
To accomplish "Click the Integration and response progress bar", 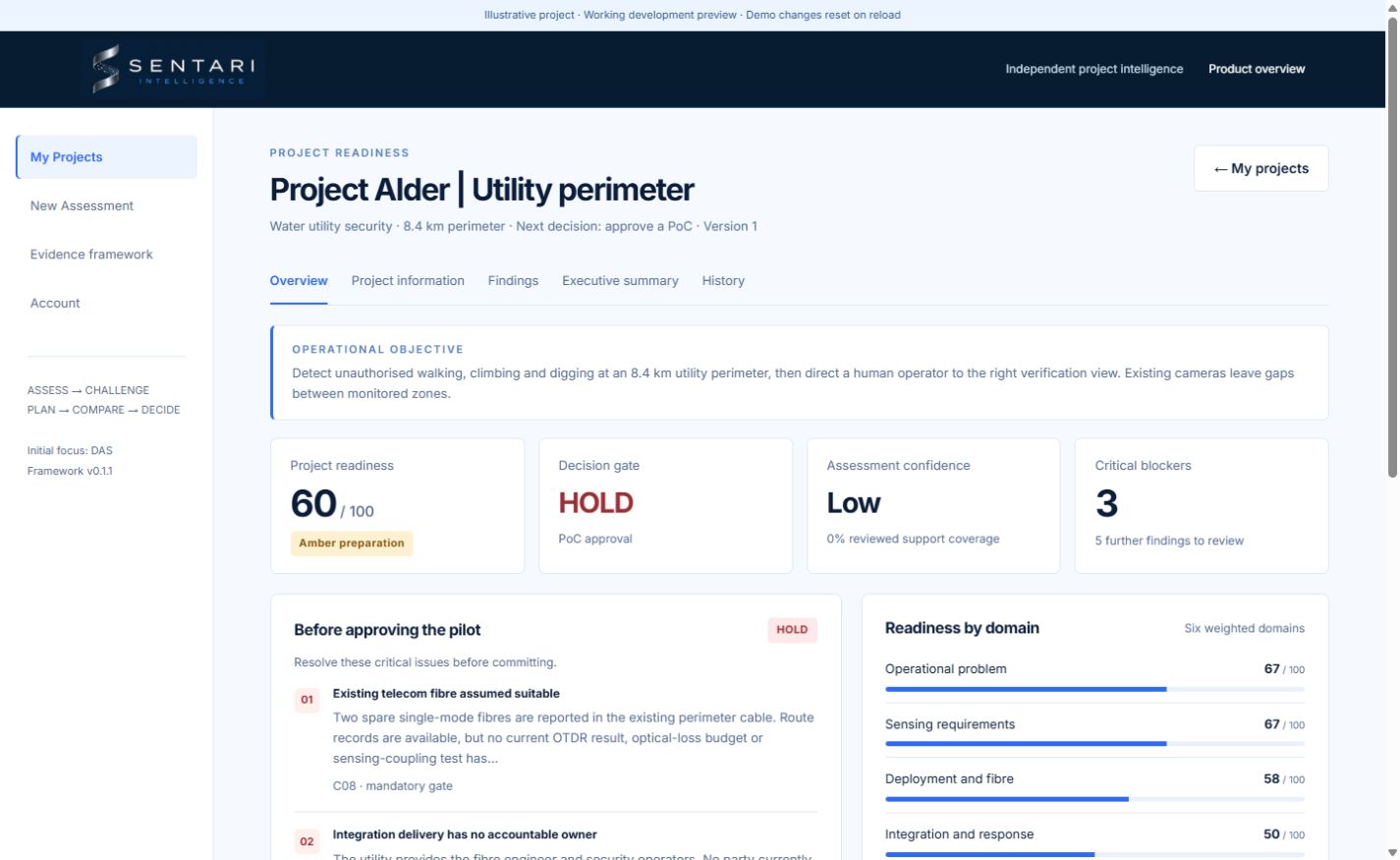I will pyautogui.click(x=1094, y=854).
